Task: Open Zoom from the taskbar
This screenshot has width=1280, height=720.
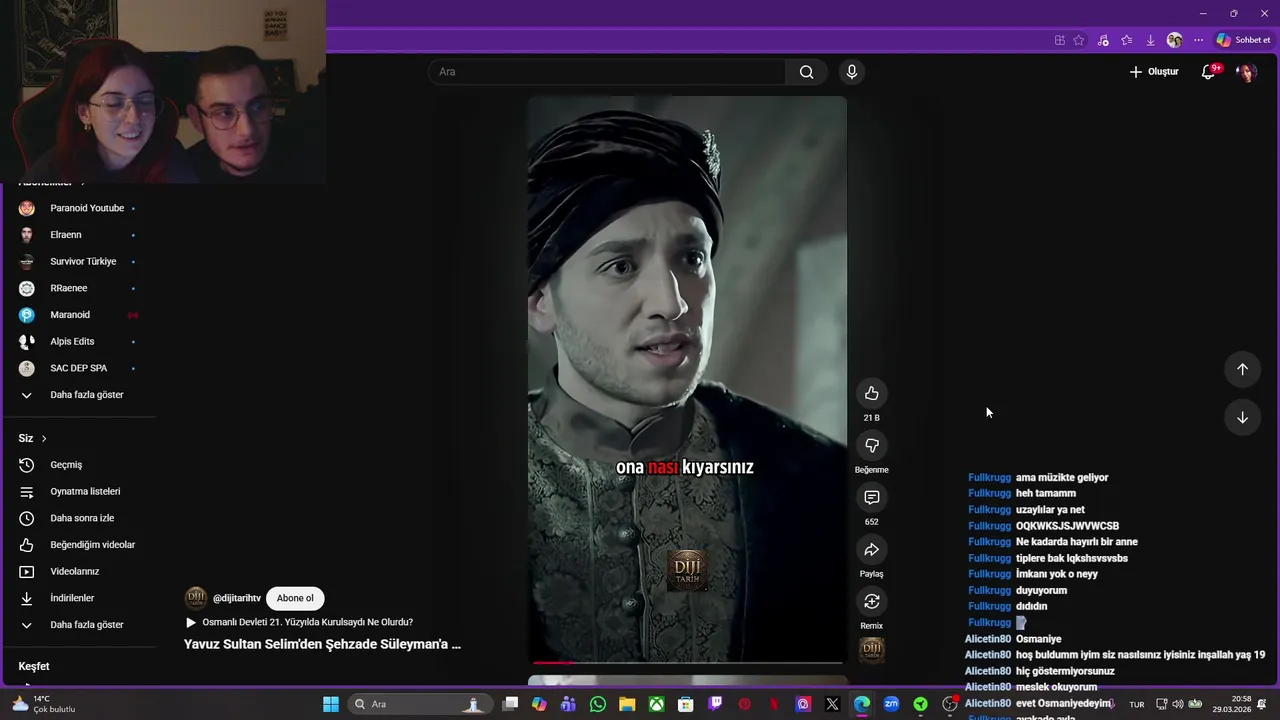Action: click(891, 704)
